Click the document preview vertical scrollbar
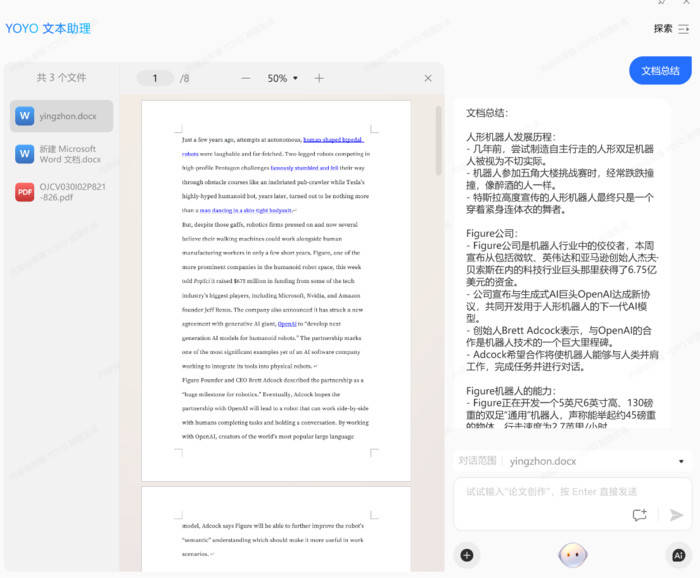Screen dimensions: 700x578 (x=438, y=141)
